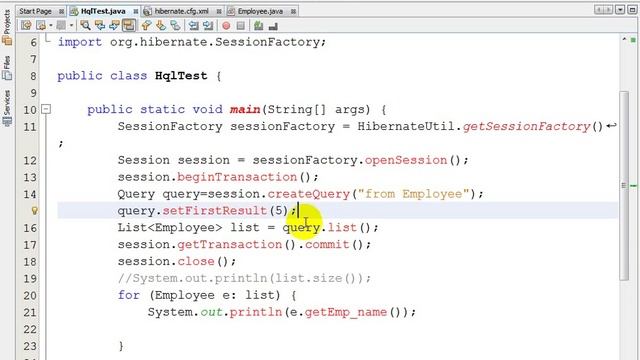
Task: Click the Shift Line Right icon
Action: pyautogui.click(x=208, y=26)
